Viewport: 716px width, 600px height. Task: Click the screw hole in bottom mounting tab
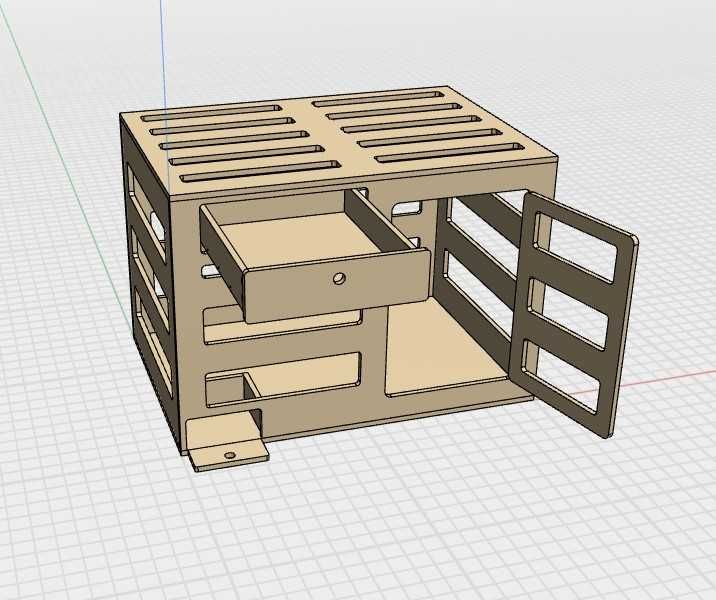coord(230,455)
